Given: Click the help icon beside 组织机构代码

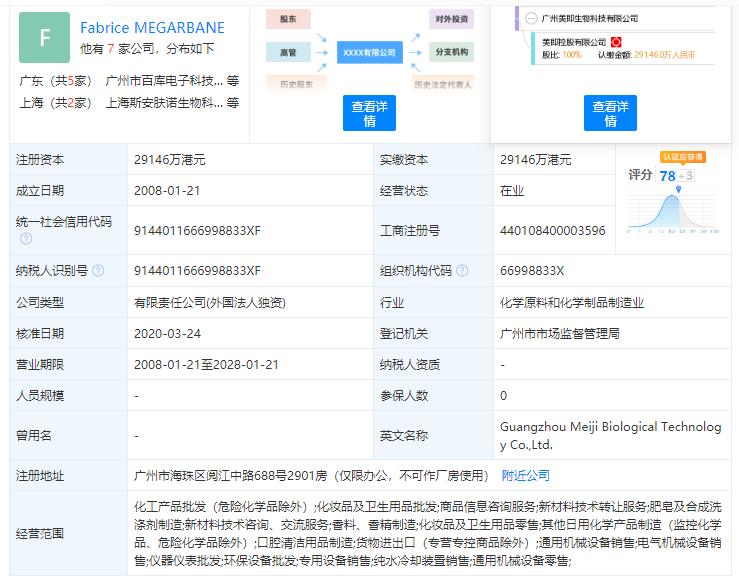Looking at the screenshot, I should [462, 271].
